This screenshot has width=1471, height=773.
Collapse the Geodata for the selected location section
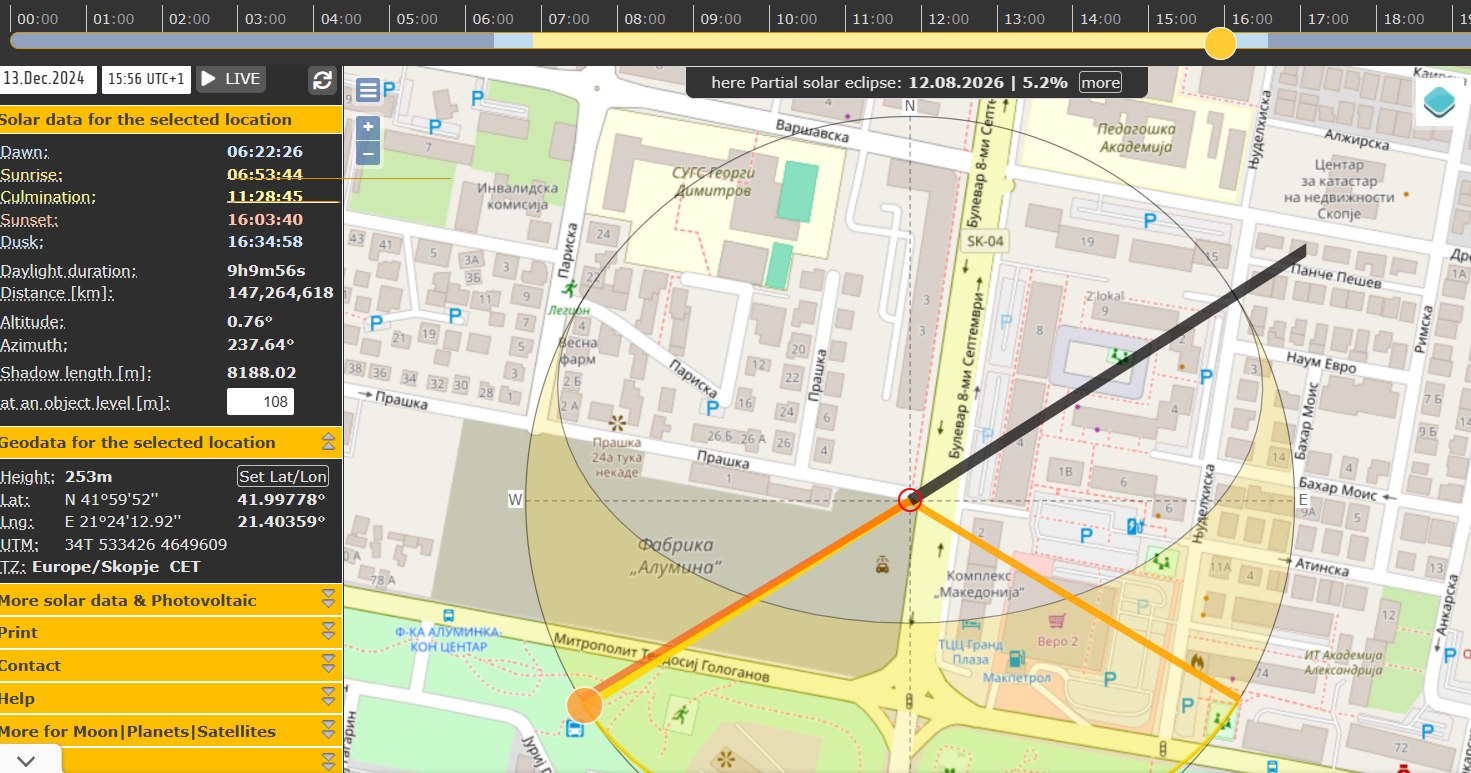click(x=327, y=442)
